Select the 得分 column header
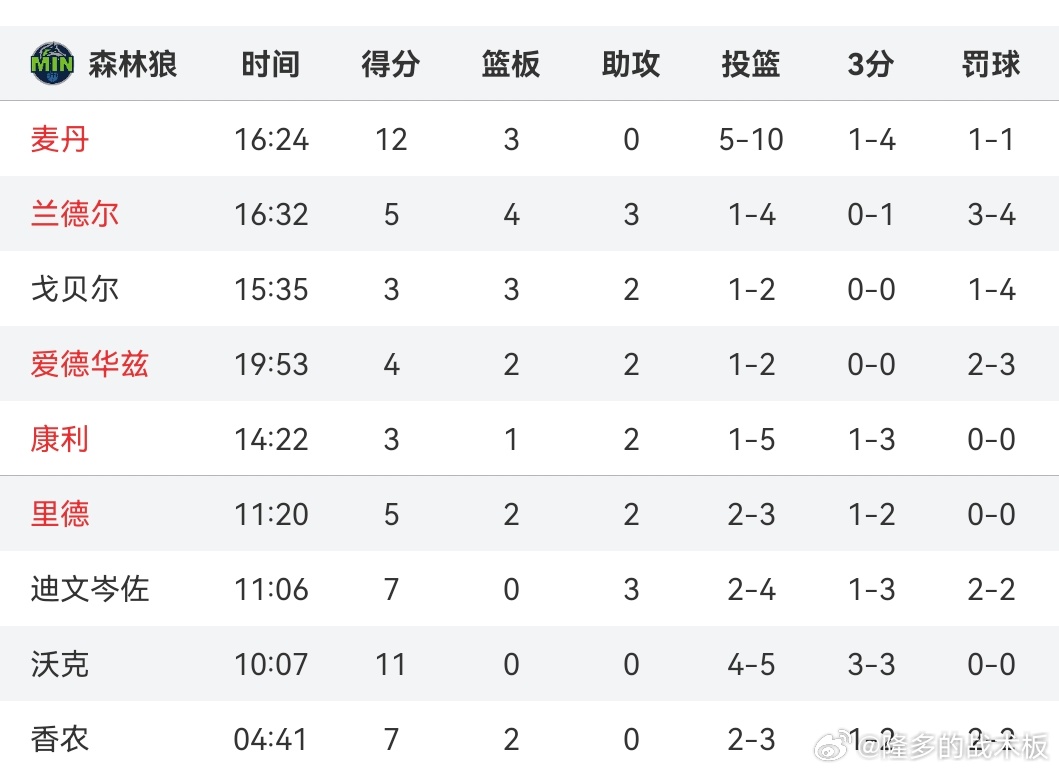 [x=391, y=64]
